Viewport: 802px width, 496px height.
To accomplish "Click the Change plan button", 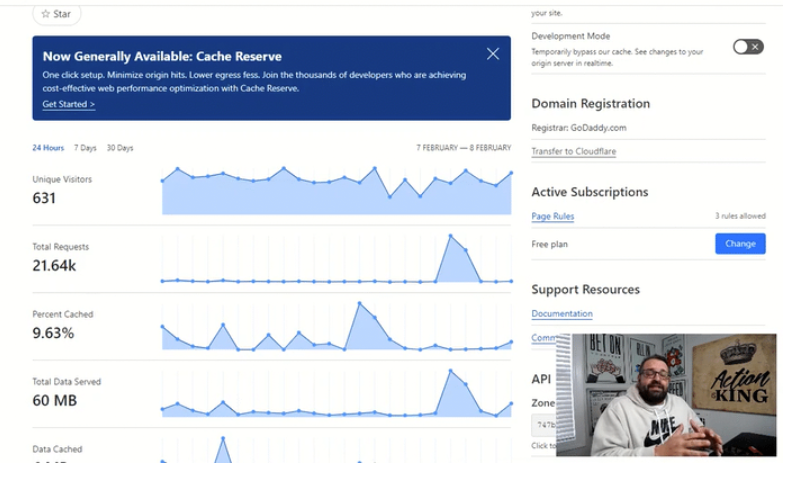I will [x=740, y=243].
